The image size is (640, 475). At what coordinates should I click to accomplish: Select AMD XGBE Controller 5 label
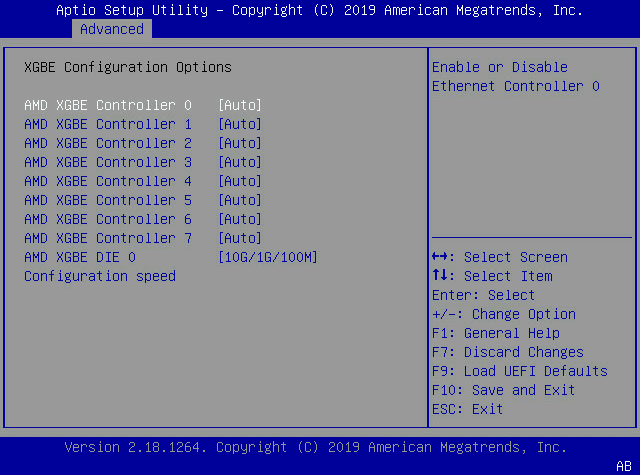coord(108,200)
